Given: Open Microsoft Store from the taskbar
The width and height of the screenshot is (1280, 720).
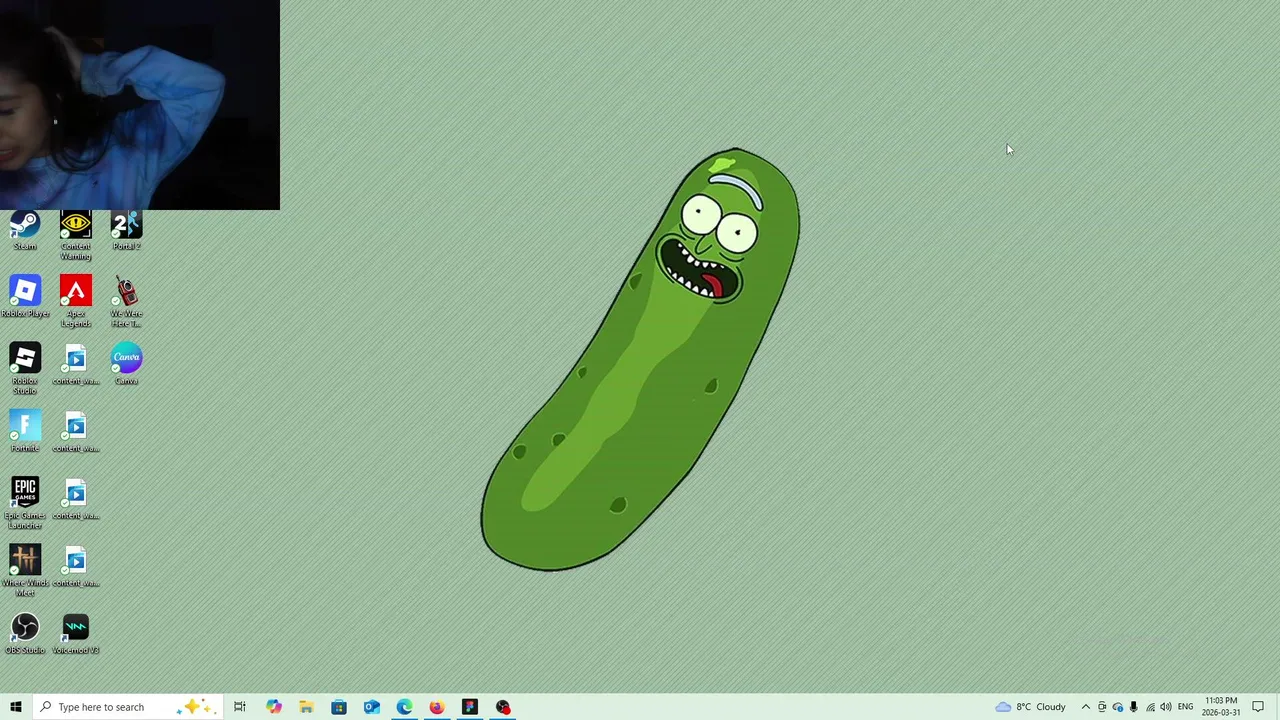Looking at the screenshot, I should pyautogui.click(x=339, y=707).
